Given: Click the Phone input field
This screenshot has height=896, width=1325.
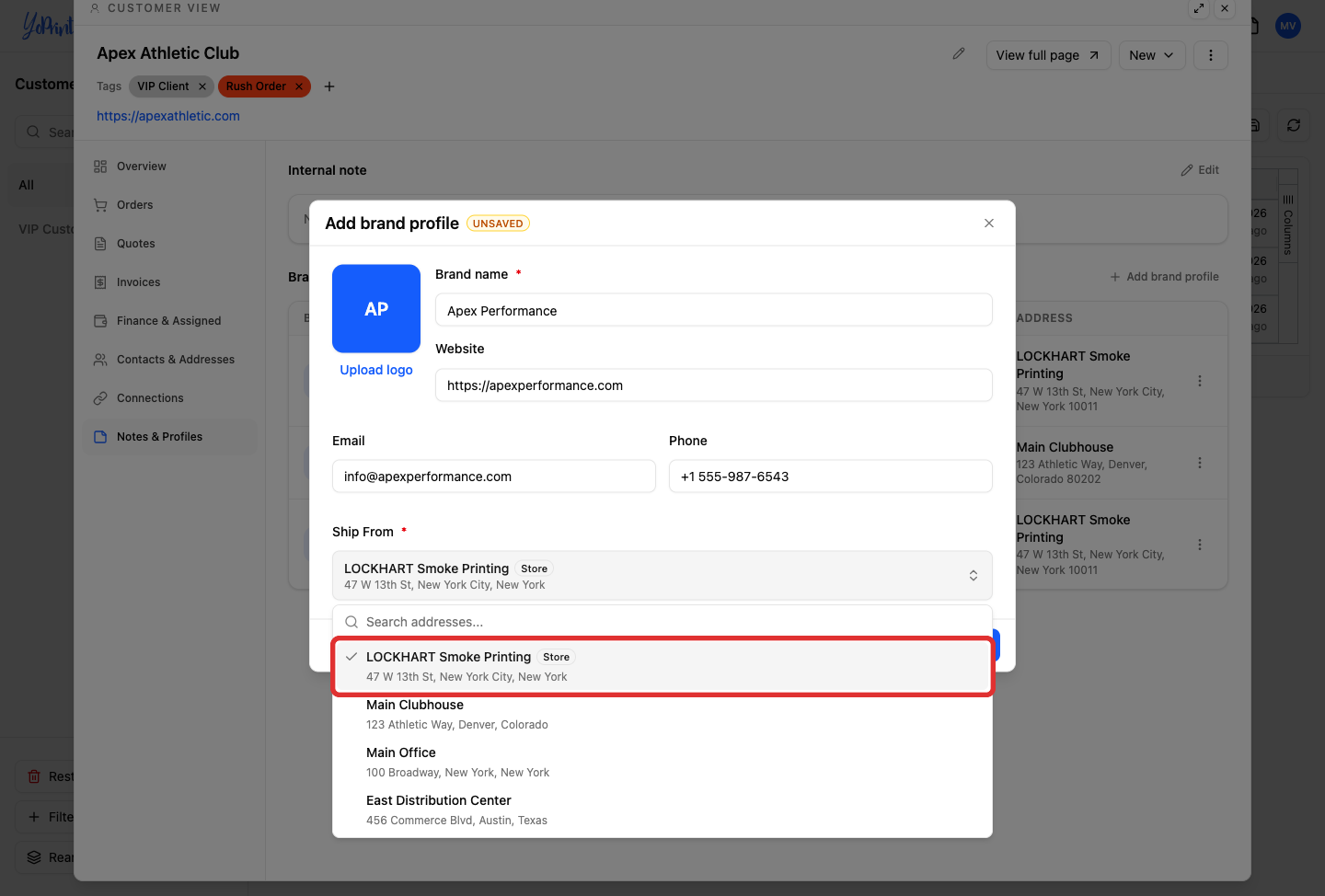Looking at the screenshot, I should tap(831, 477).
